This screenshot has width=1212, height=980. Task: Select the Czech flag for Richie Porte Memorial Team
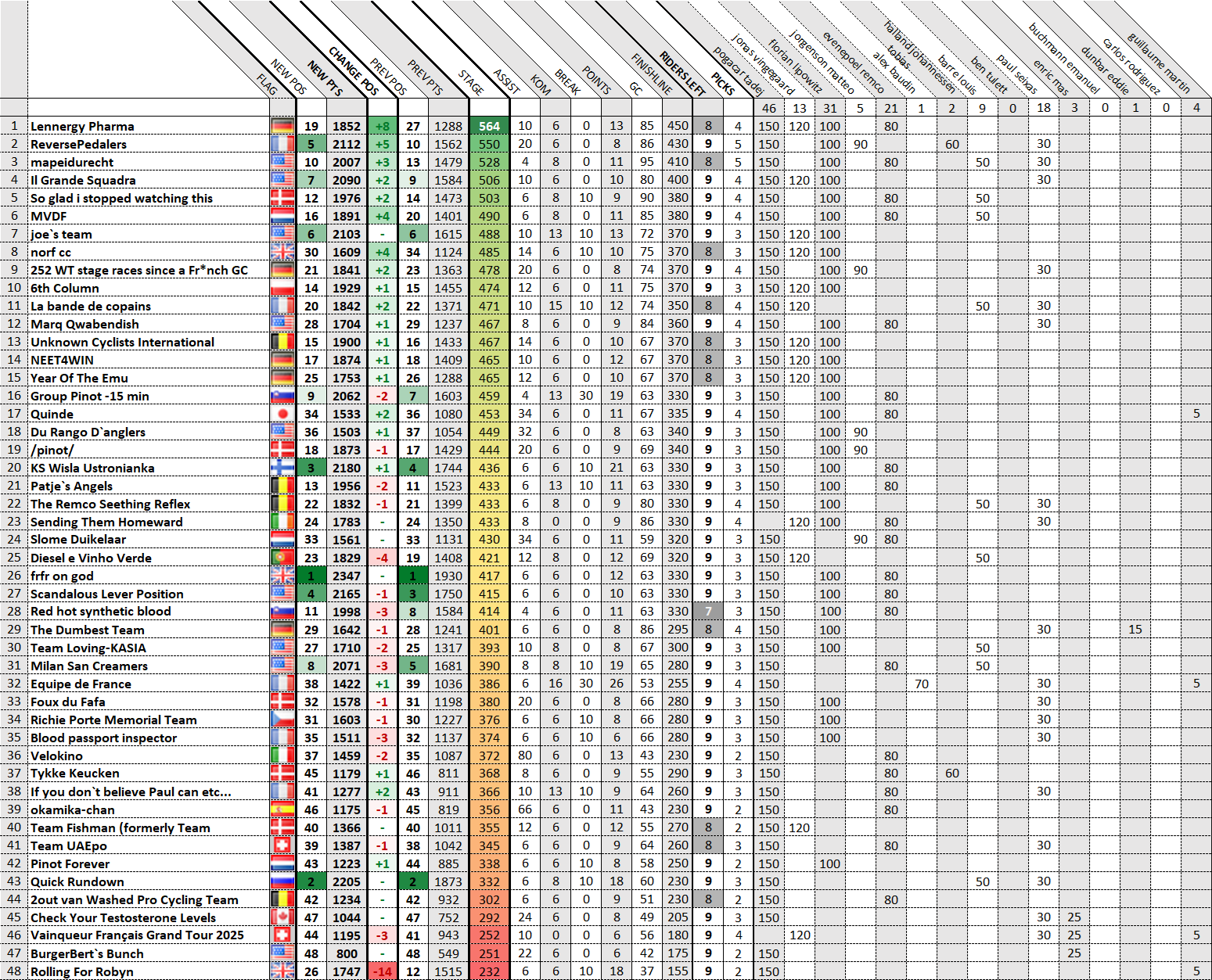pos(282,720)
